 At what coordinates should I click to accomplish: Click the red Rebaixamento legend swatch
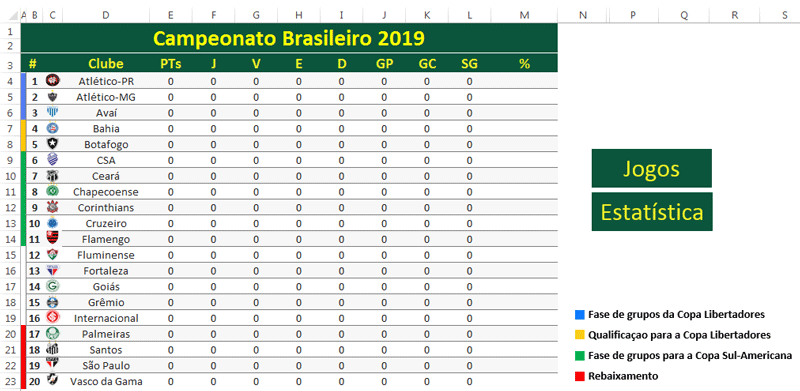[x=579, y=376]
